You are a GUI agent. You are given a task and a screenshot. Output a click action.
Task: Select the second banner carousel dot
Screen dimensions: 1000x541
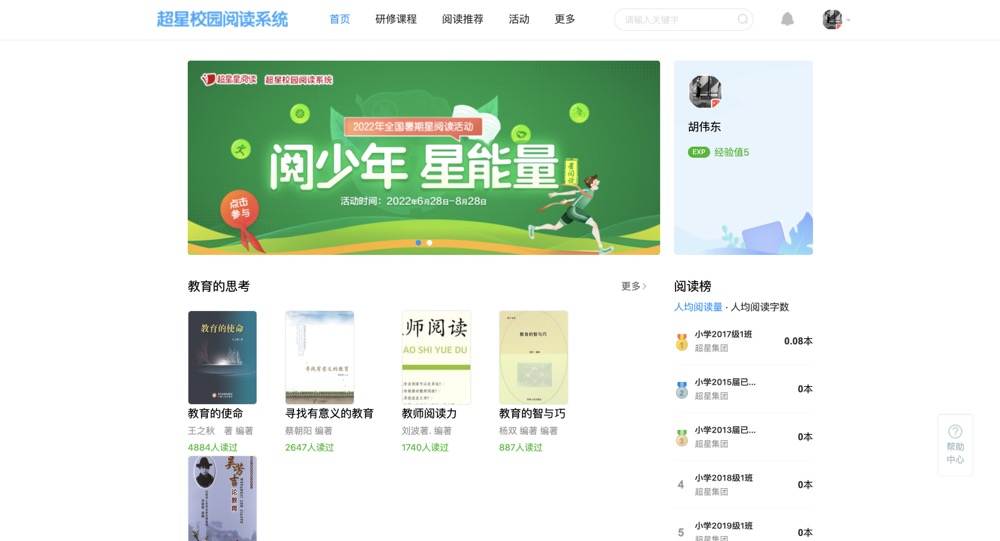click(x=429, y=242)
